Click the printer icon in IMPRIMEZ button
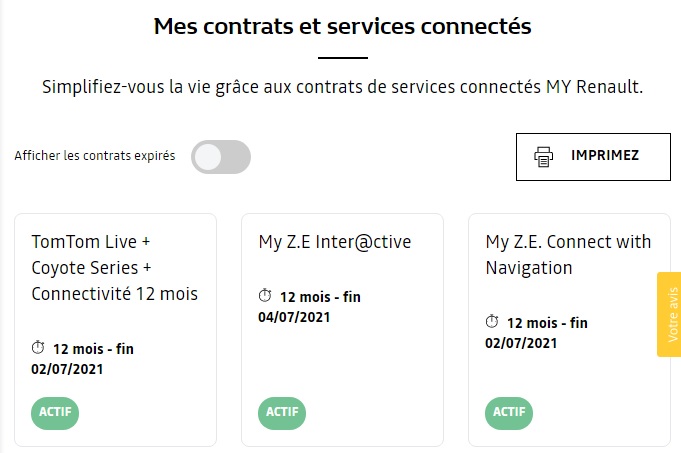 pyautogui.click(x=543, y=157)
